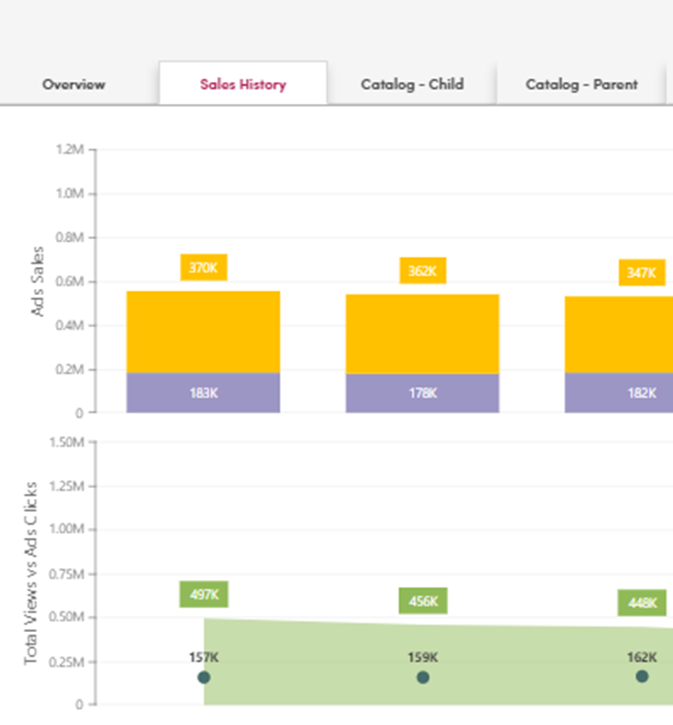Select the dot marker under 159K
This screenshot has height=725, width=673.
tap(423, 677)
